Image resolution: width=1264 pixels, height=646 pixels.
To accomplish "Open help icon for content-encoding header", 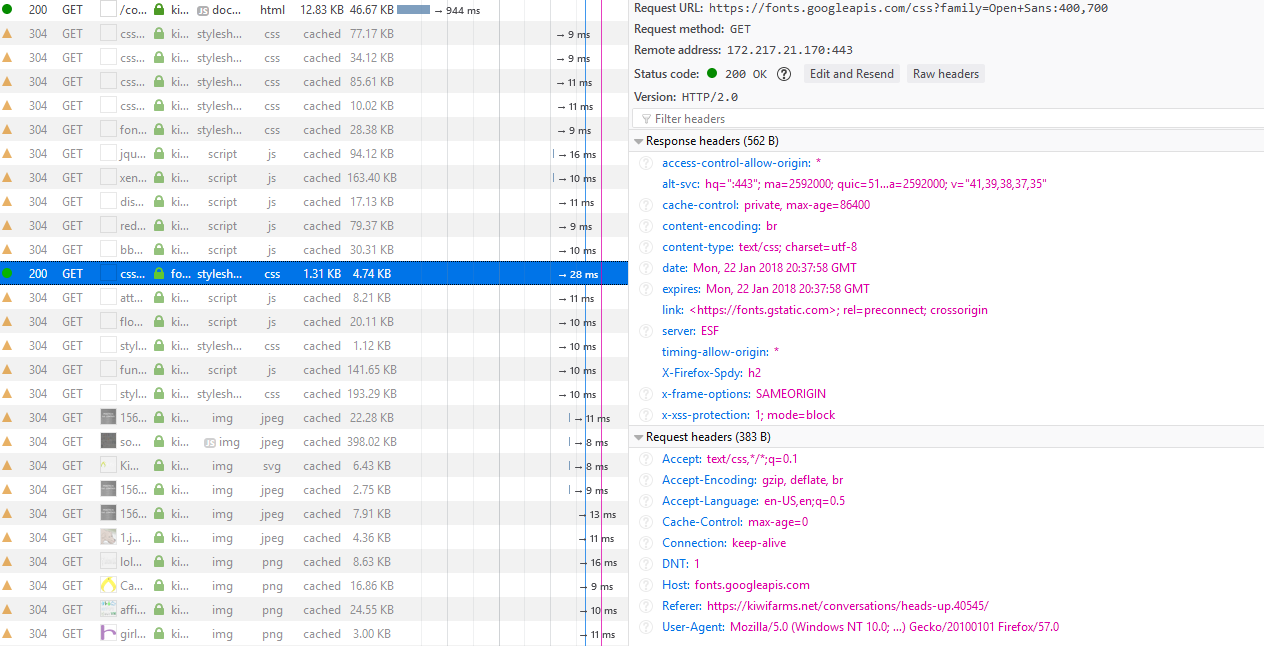I will 646,226.
